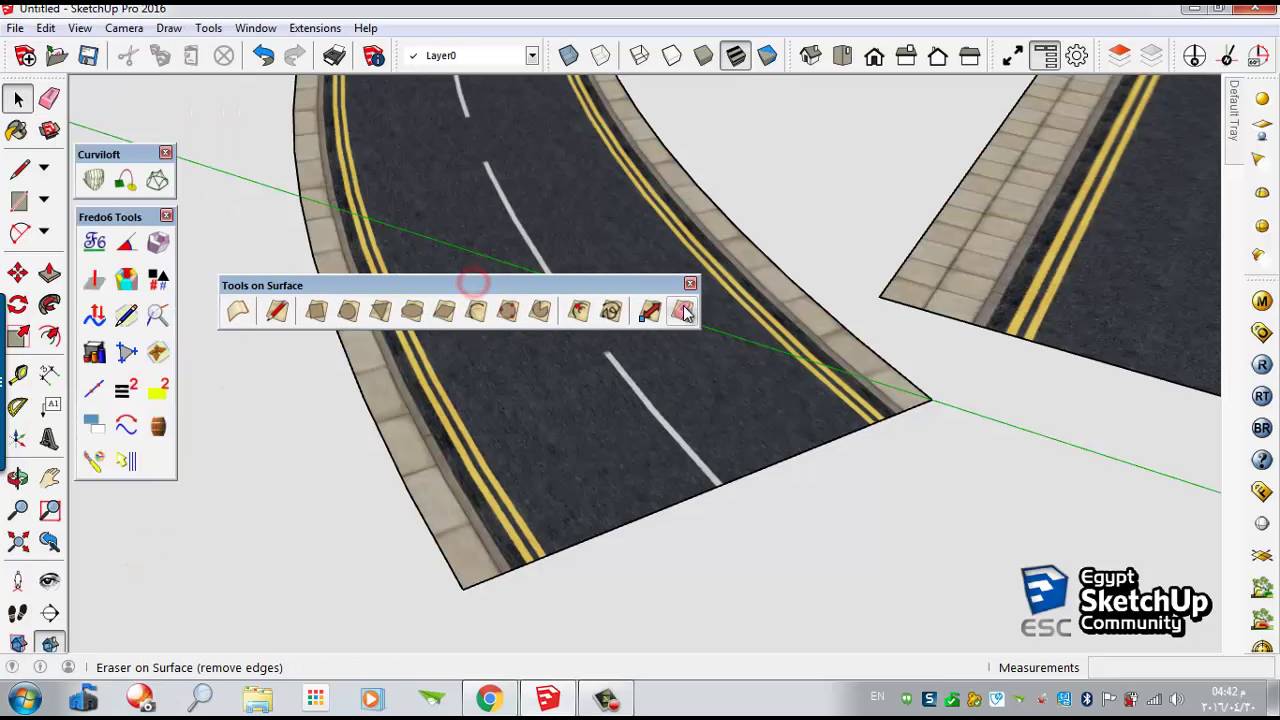The width and height of the screenshot is (1280, 720).
Task: Select the Fredo6 red-blue wave curve tool
Action: pos(126,426)
